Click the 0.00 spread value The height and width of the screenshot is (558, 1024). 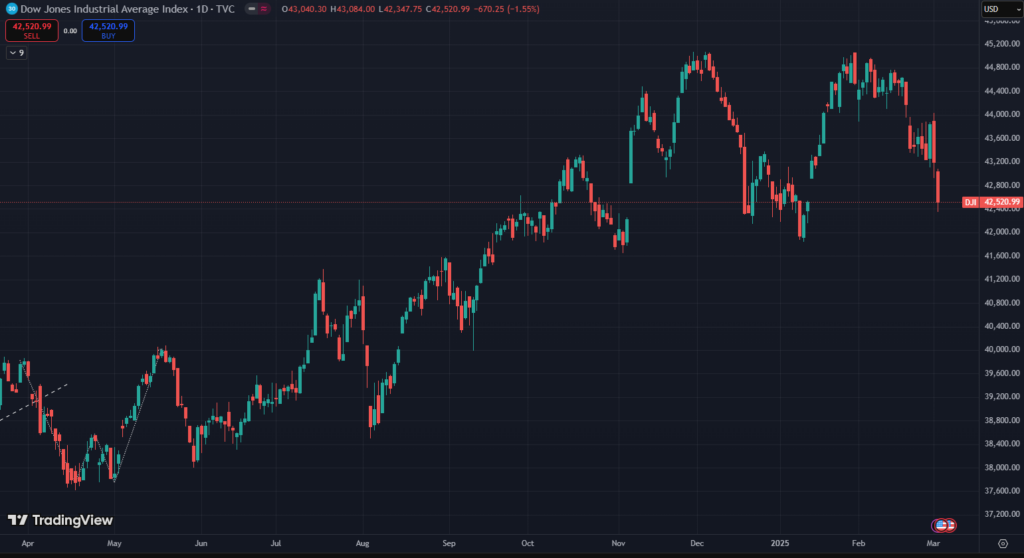pyautogui.click(x=70, y=31)
